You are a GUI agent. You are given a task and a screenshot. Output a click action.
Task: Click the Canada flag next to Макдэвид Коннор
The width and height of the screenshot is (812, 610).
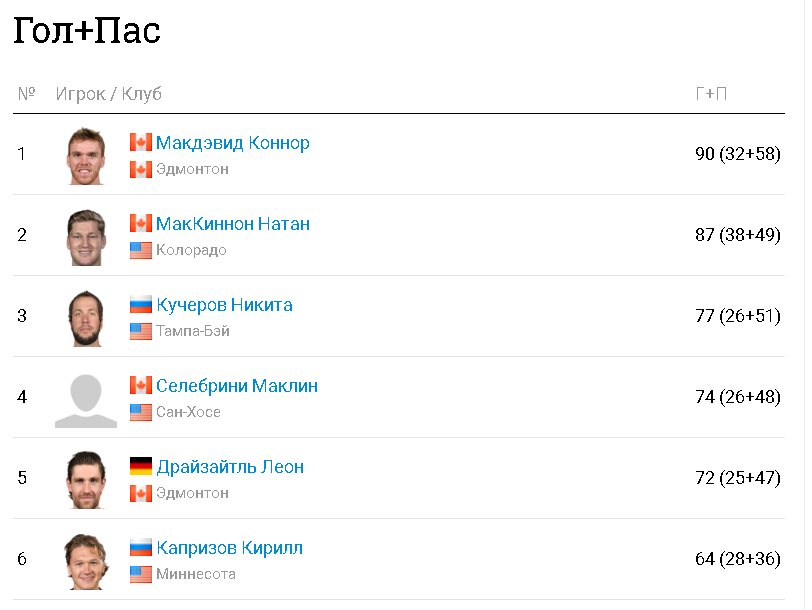(140, 142)
